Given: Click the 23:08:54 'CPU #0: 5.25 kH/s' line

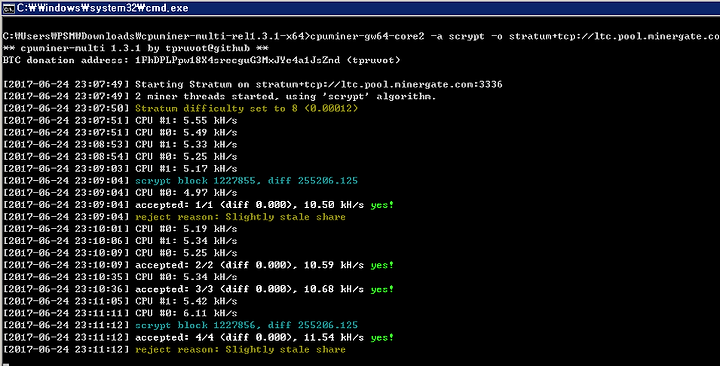Looking at the screenshot, I should point(120,157).
